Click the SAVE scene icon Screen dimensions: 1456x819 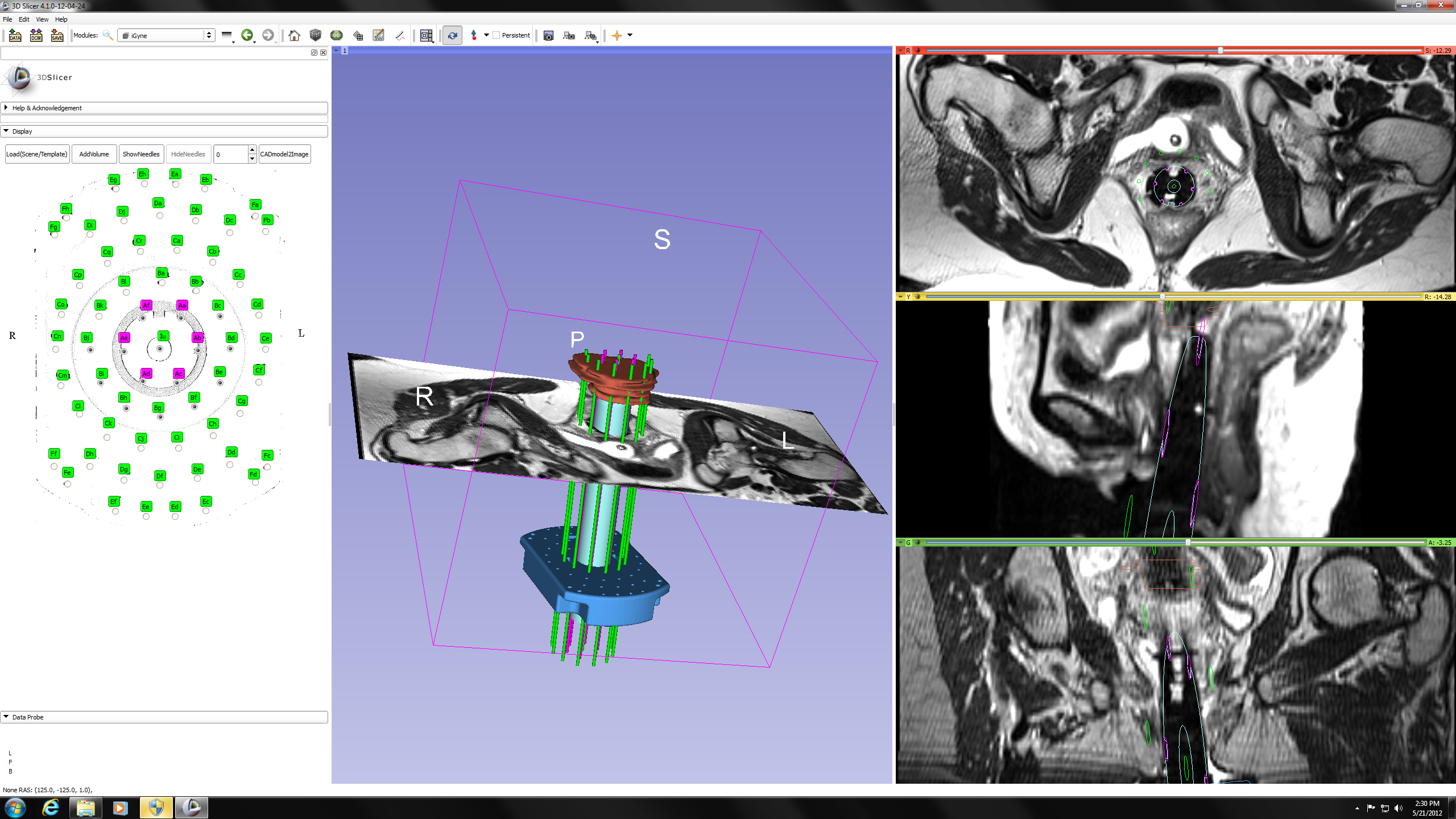[57, 35]
